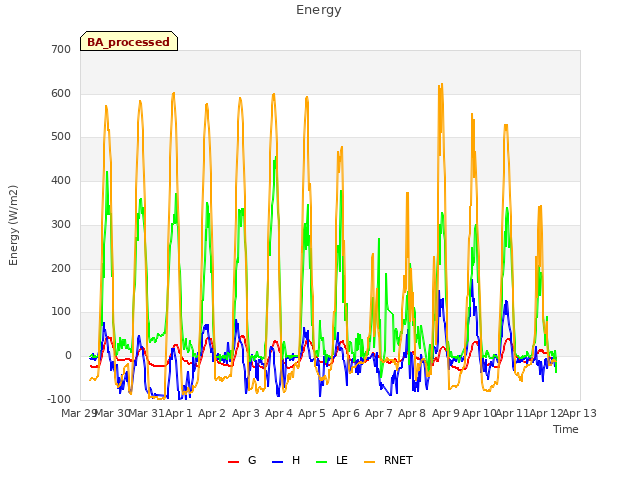This screenshot has height=480, width=640.
Task: Click the Time x-axis label
Action: point(565,429)
